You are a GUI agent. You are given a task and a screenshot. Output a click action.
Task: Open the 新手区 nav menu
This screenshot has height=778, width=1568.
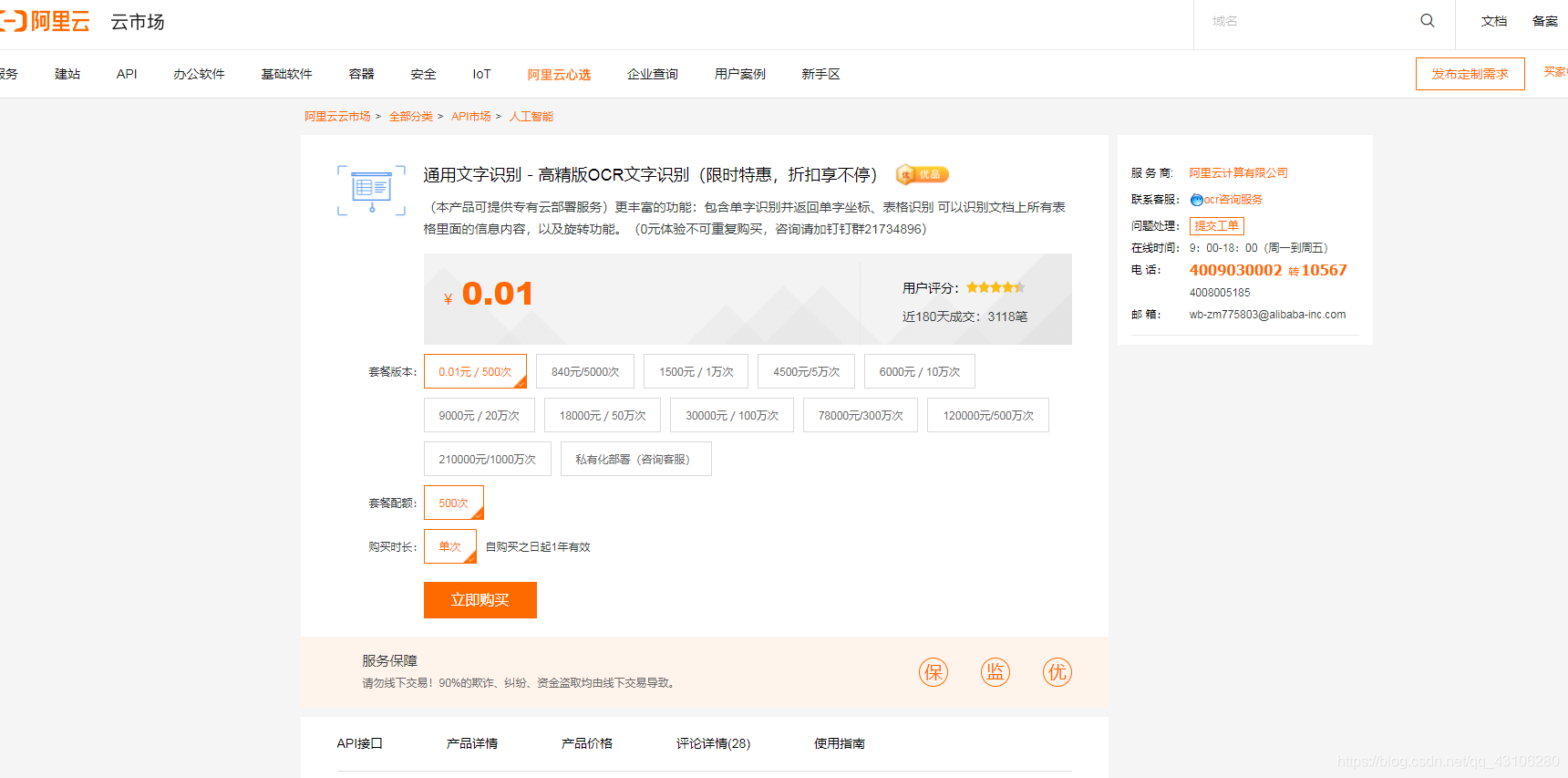(820, 74)
